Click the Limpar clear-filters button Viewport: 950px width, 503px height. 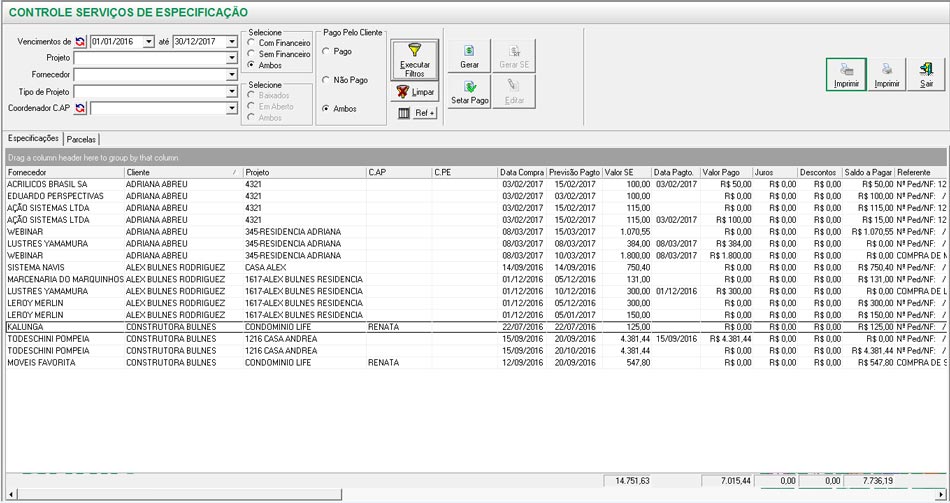pyautogui.click(x=414, y=92)
